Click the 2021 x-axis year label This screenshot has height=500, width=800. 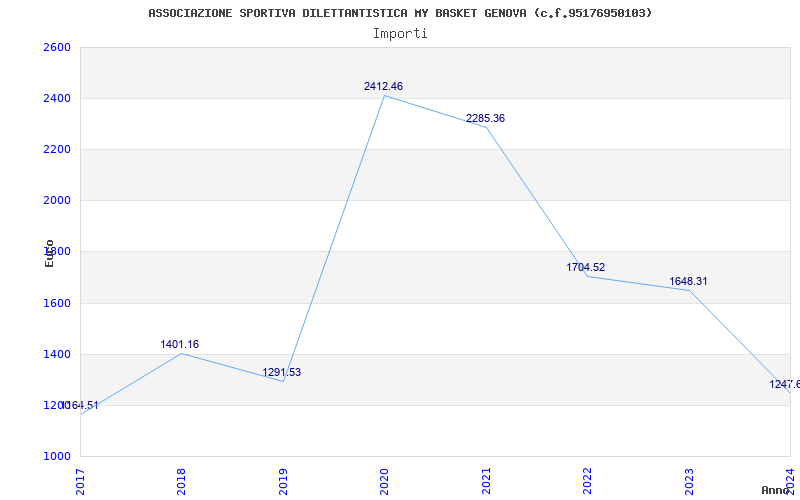click(486, 482)
